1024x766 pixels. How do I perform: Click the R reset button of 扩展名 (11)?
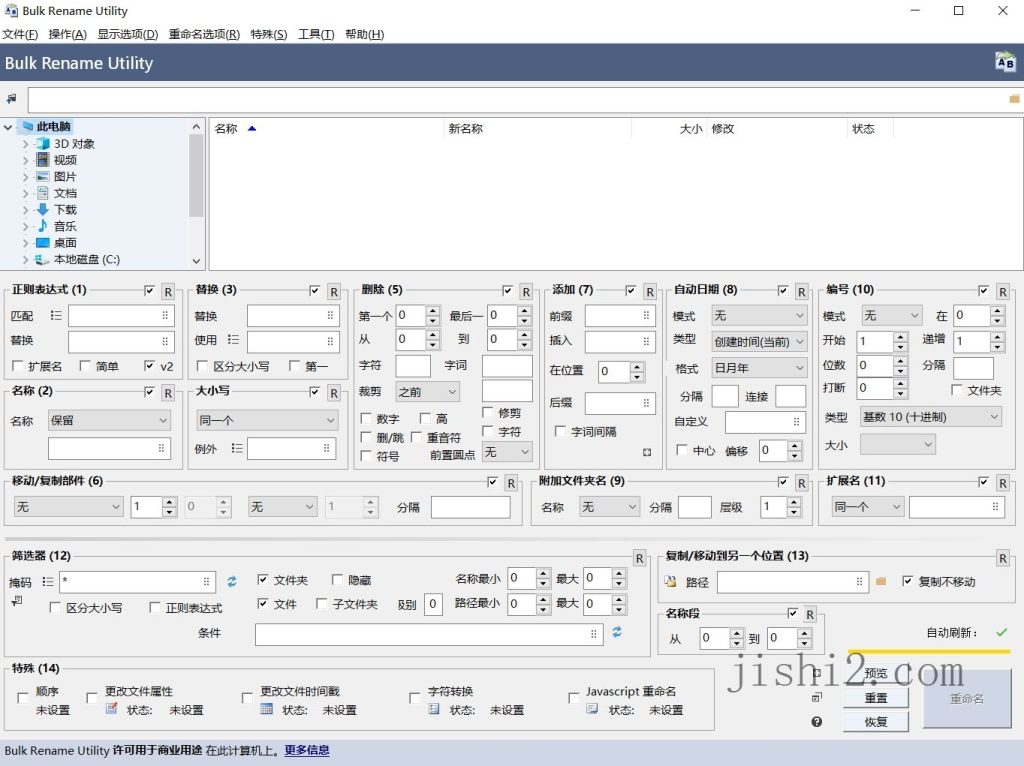[1002, 483]
